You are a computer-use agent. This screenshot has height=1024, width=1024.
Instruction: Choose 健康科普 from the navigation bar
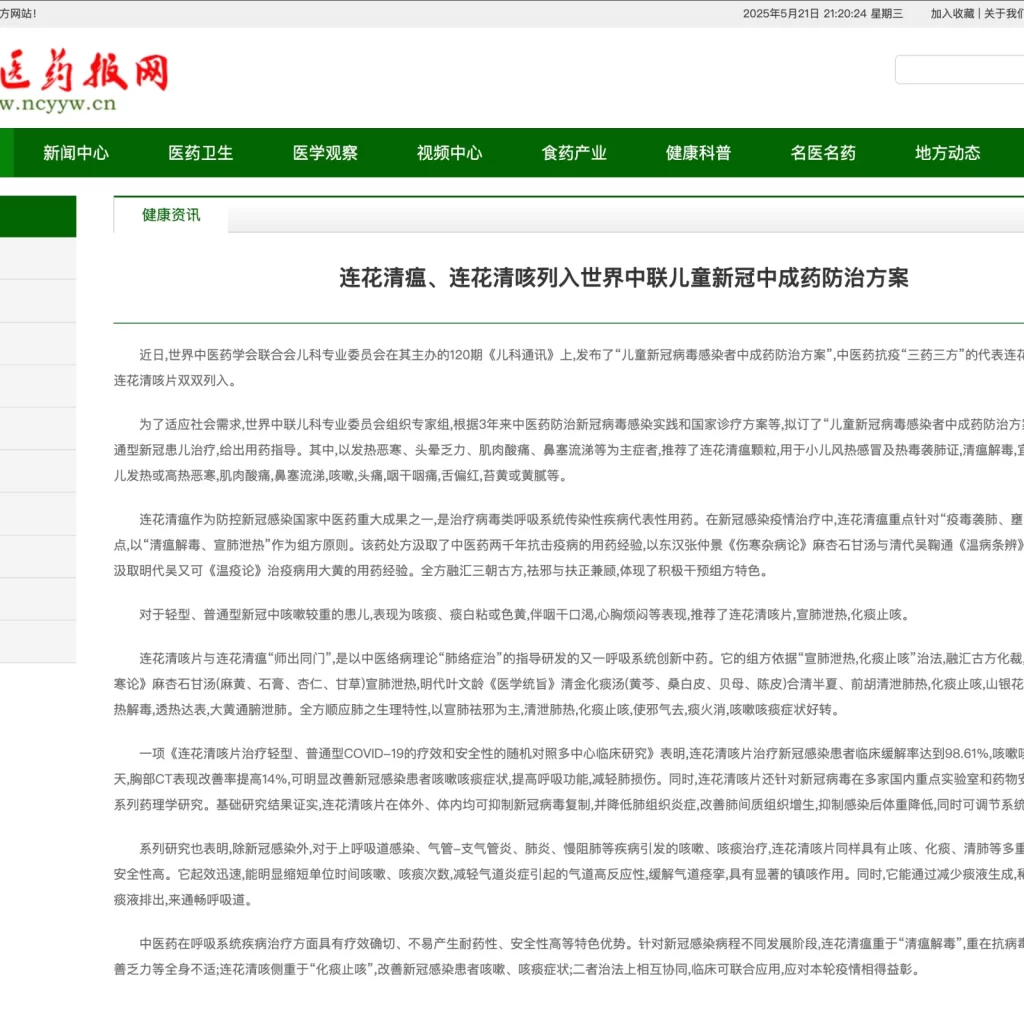[x=698, y=153]
